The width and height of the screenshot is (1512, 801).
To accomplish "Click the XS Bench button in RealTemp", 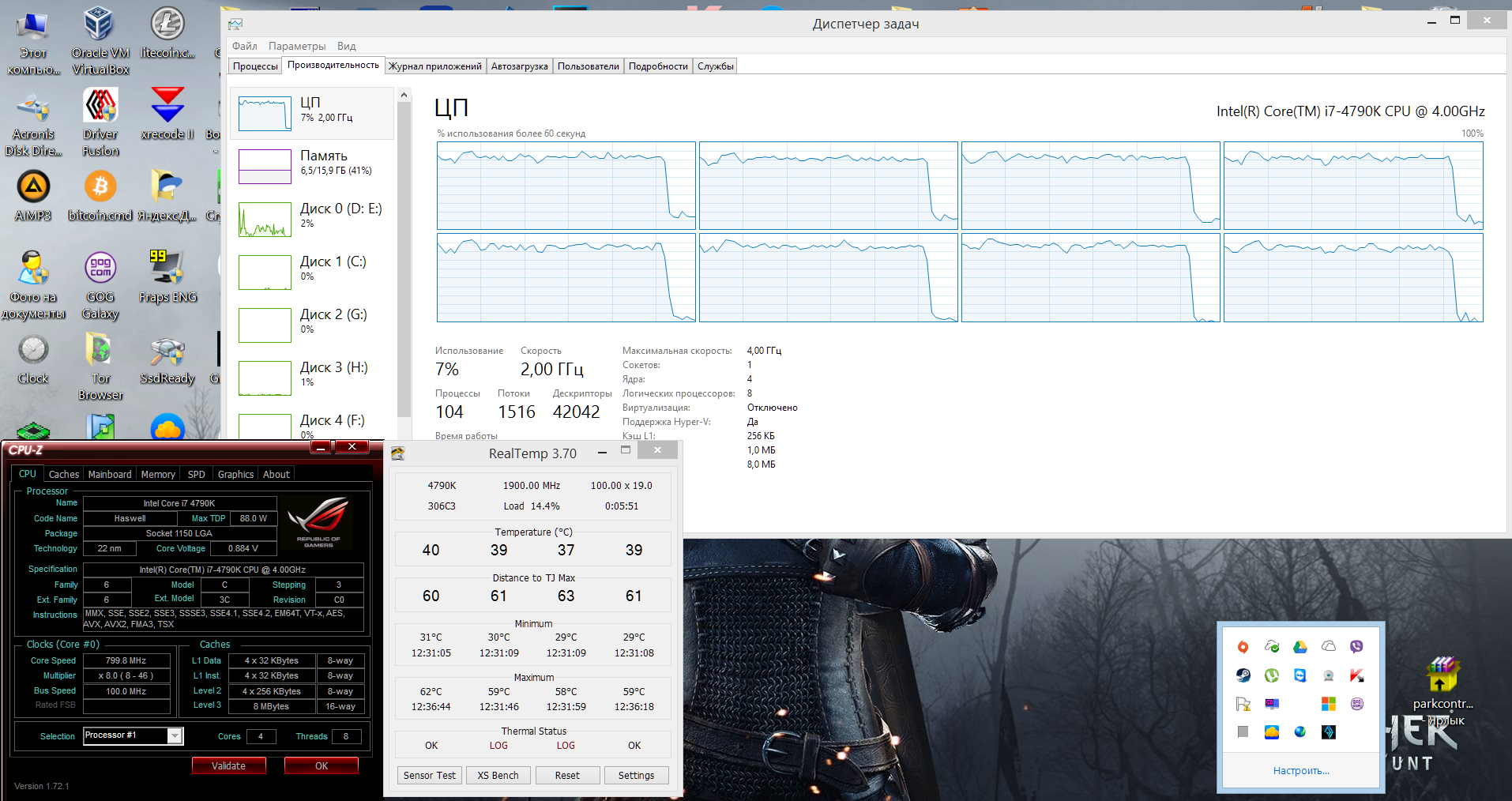I will [498, 775].
